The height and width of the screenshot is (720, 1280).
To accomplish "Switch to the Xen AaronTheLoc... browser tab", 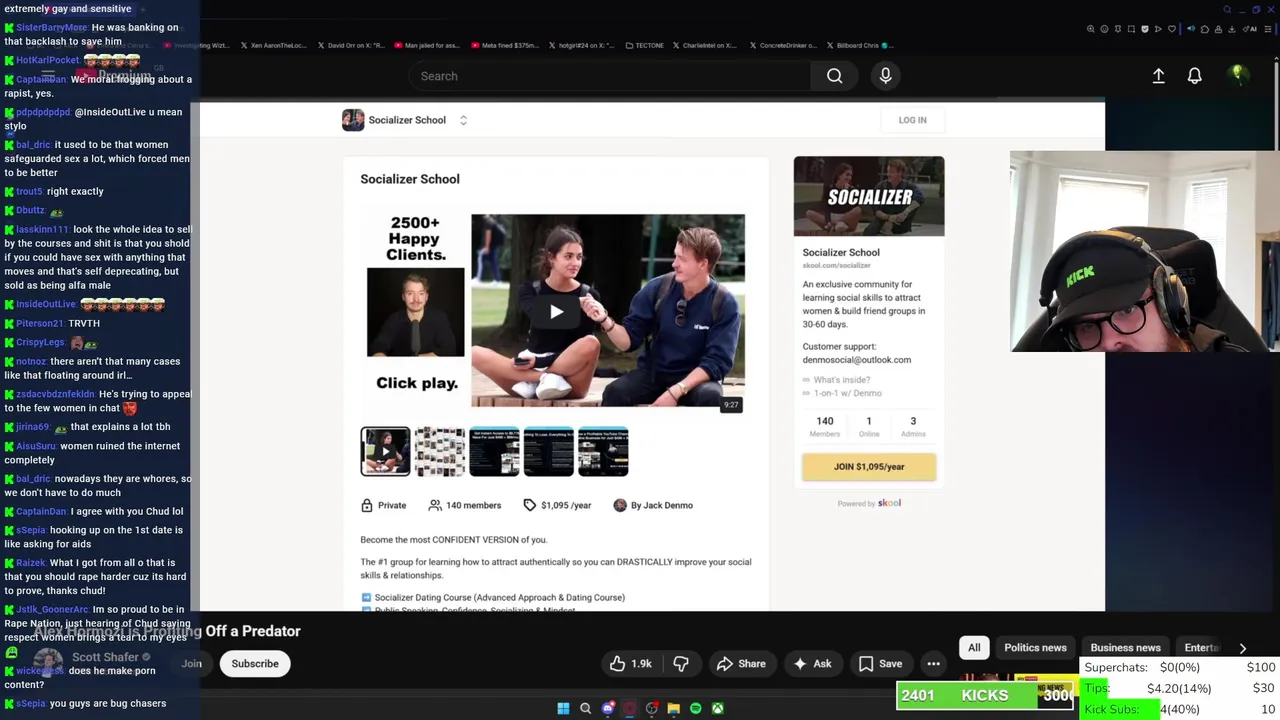I will click(x=276, y=45).
